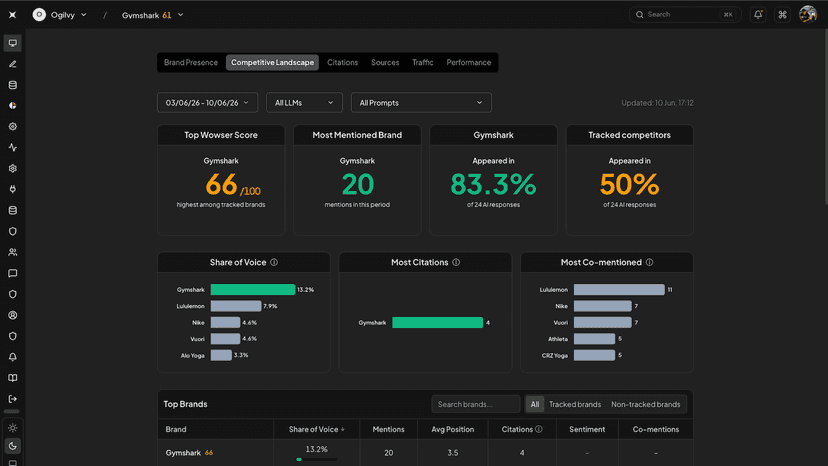This screenshot has height=466, width=828.
Task: Click the 66 /100 Wowser score value
Action: (232, 185)
